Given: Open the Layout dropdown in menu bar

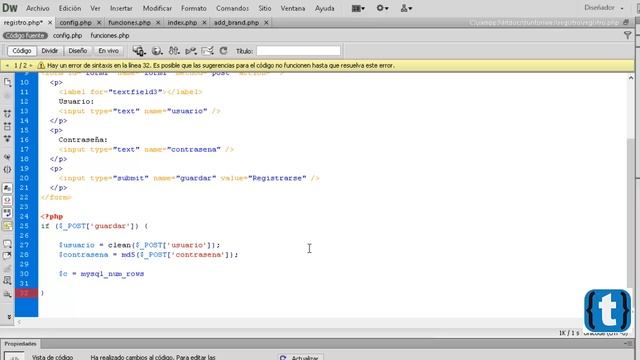Looking at the screenshot, I should tap(358, 8).
